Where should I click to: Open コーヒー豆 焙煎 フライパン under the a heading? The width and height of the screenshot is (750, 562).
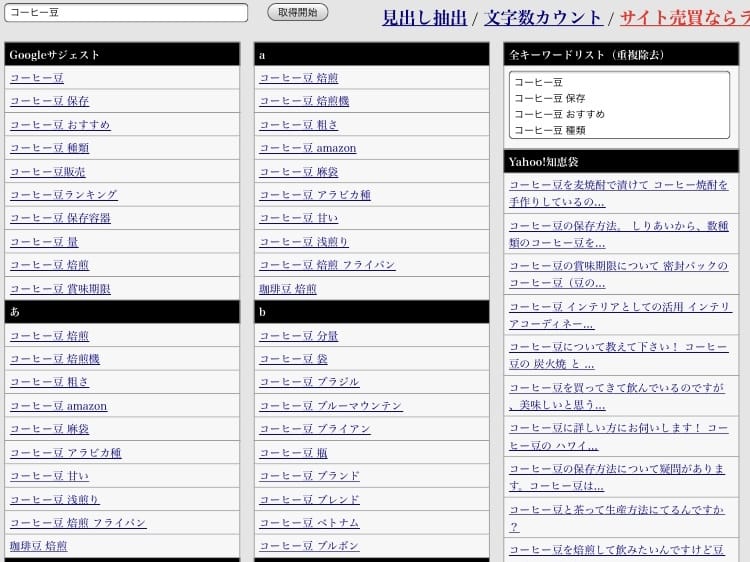point(327,265)
